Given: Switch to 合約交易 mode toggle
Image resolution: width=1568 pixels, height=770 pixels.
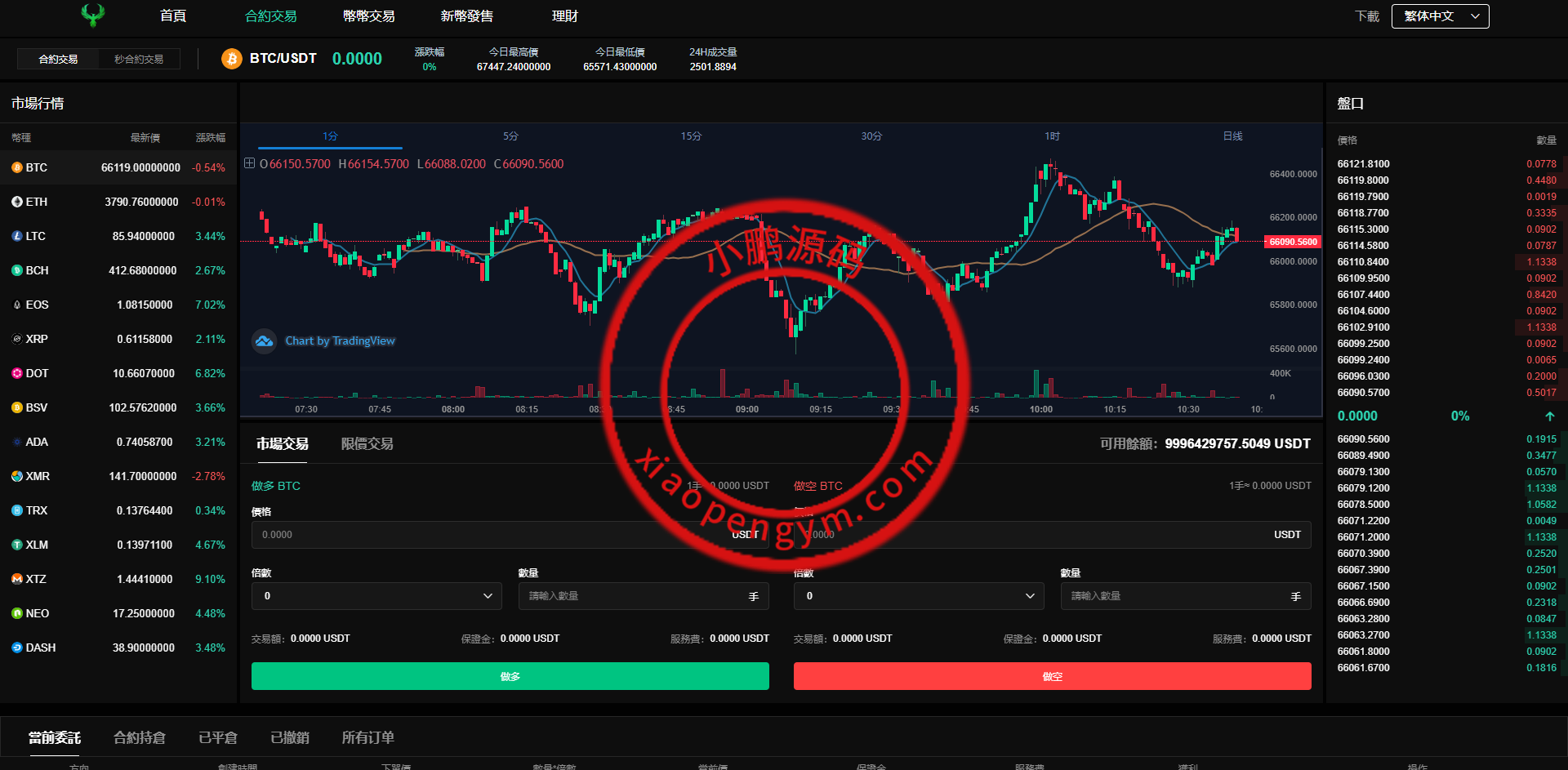Looking at the screenshot, I should (58, 59).
